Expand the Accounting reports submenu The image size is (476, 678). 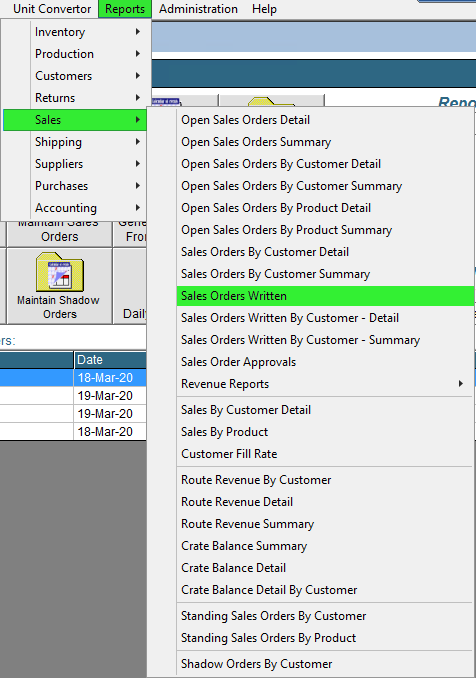pos(75,208)
